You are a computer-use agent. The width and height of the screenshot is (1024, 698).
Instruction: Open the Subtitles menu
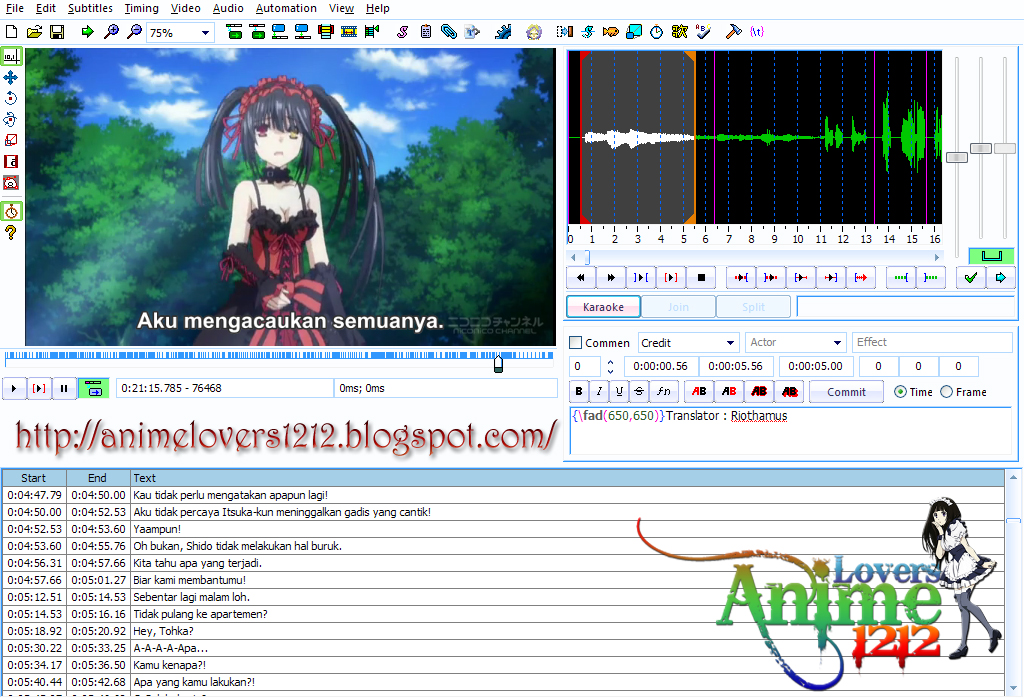(x=90, y=8)
